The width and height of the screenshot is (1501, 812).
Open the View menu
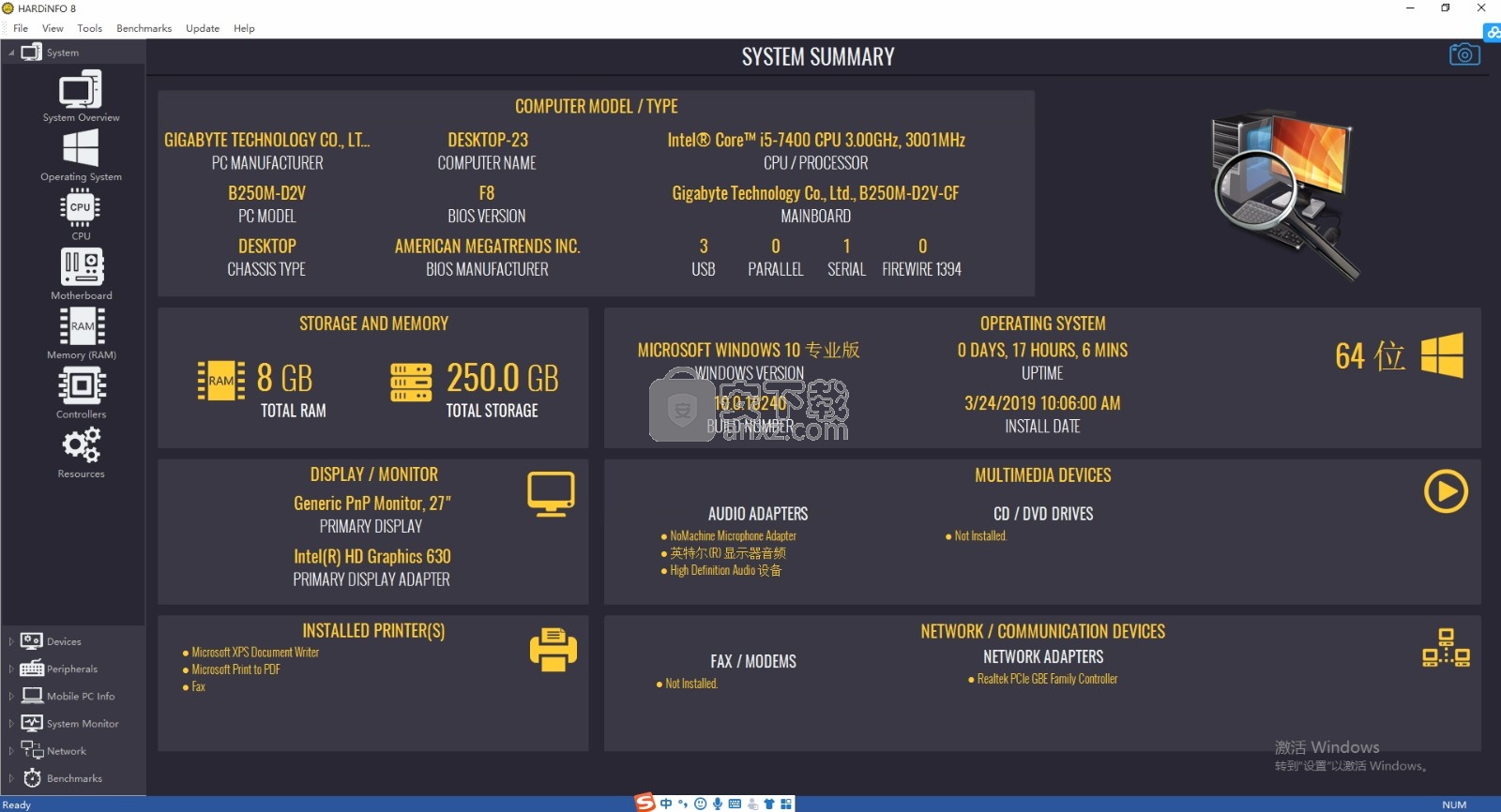coord(53,28)
